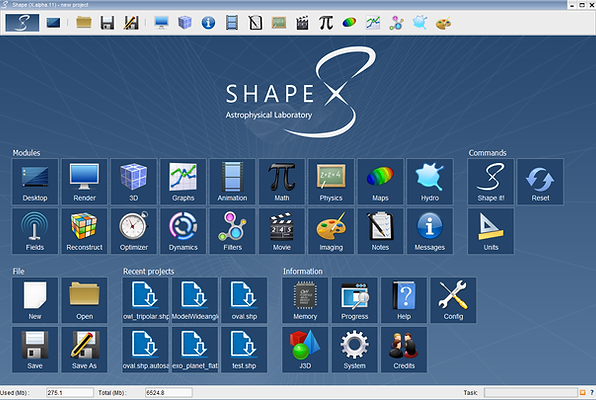The image size is (596, 400).
Task: Create a New project file
Action: coord(35,300)
